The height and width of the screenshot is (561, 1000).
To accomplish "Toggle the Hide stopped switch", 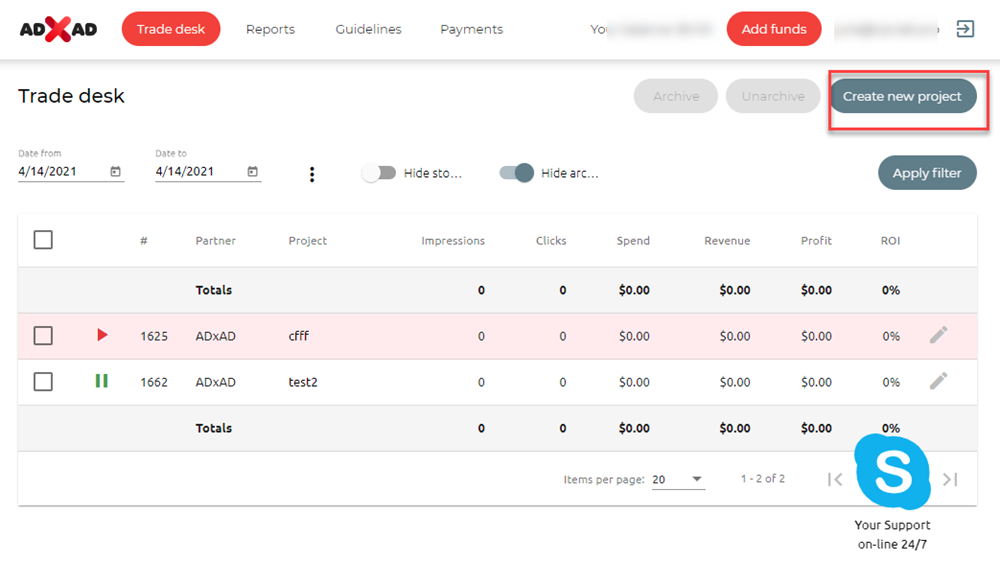I will click(379, 173).
